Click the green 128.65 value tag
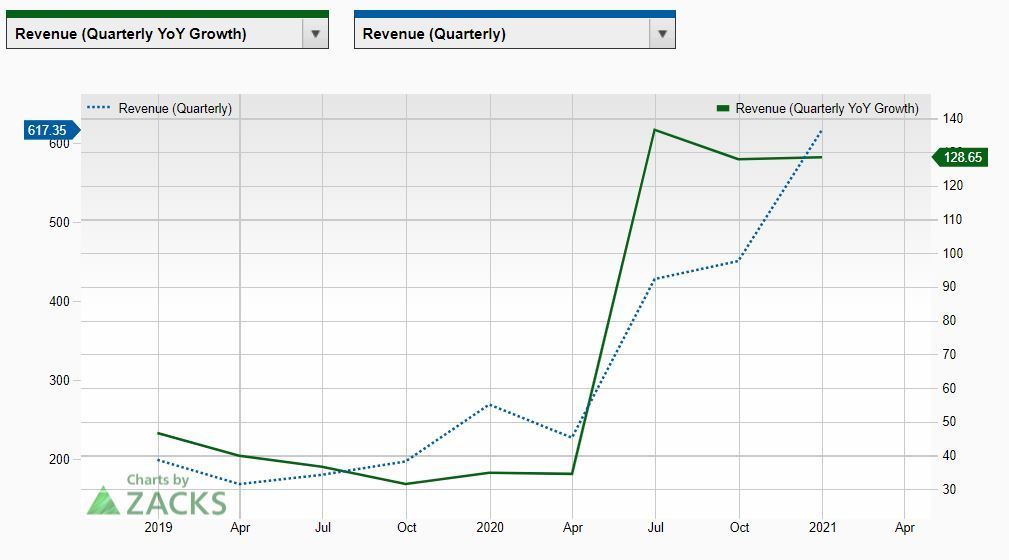1009x560 pixels. pos(962,157)
